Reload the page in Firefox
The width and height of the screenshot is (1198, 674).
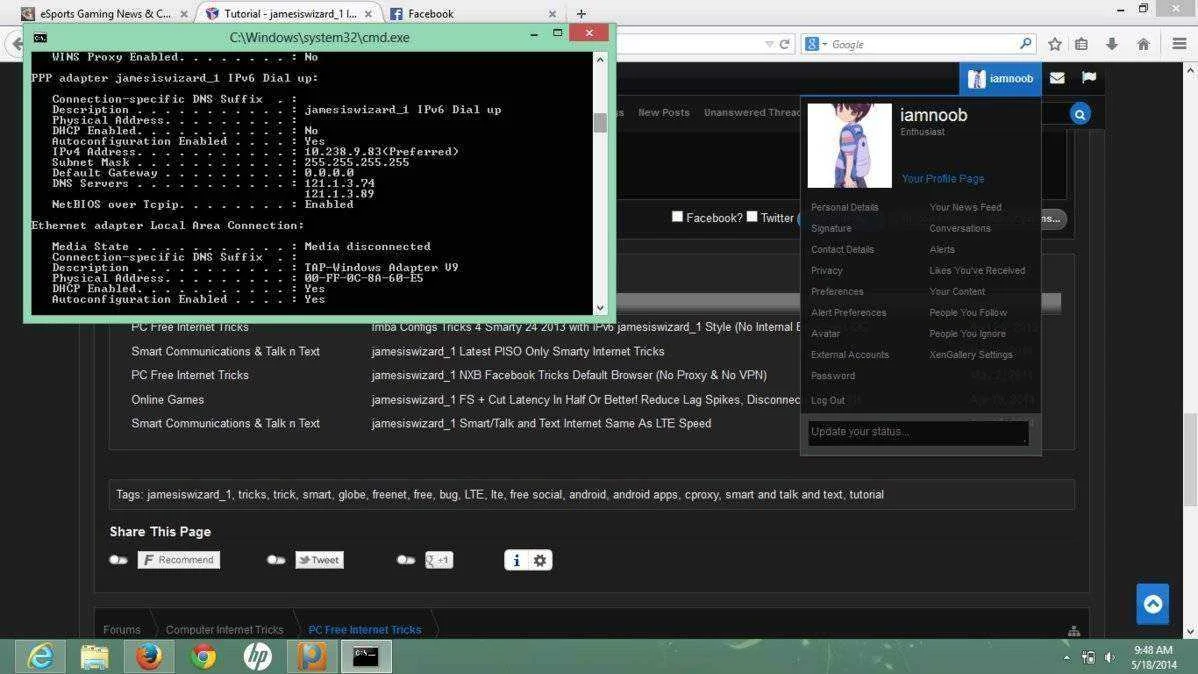[784, 44]
